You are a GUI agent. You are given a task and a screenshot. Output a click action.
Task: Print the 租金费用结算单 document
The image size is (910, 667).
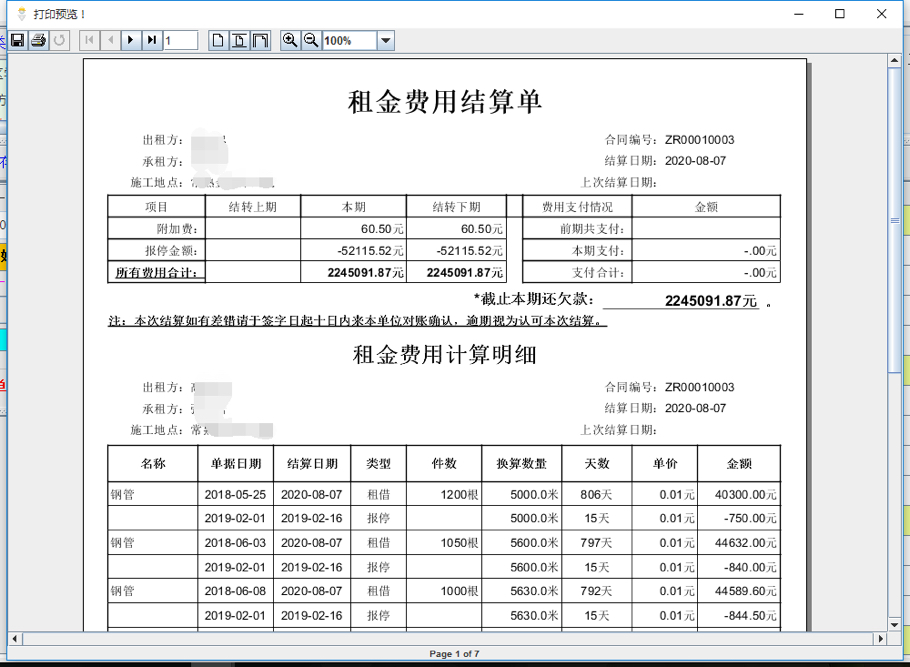[x=38, y=39]
